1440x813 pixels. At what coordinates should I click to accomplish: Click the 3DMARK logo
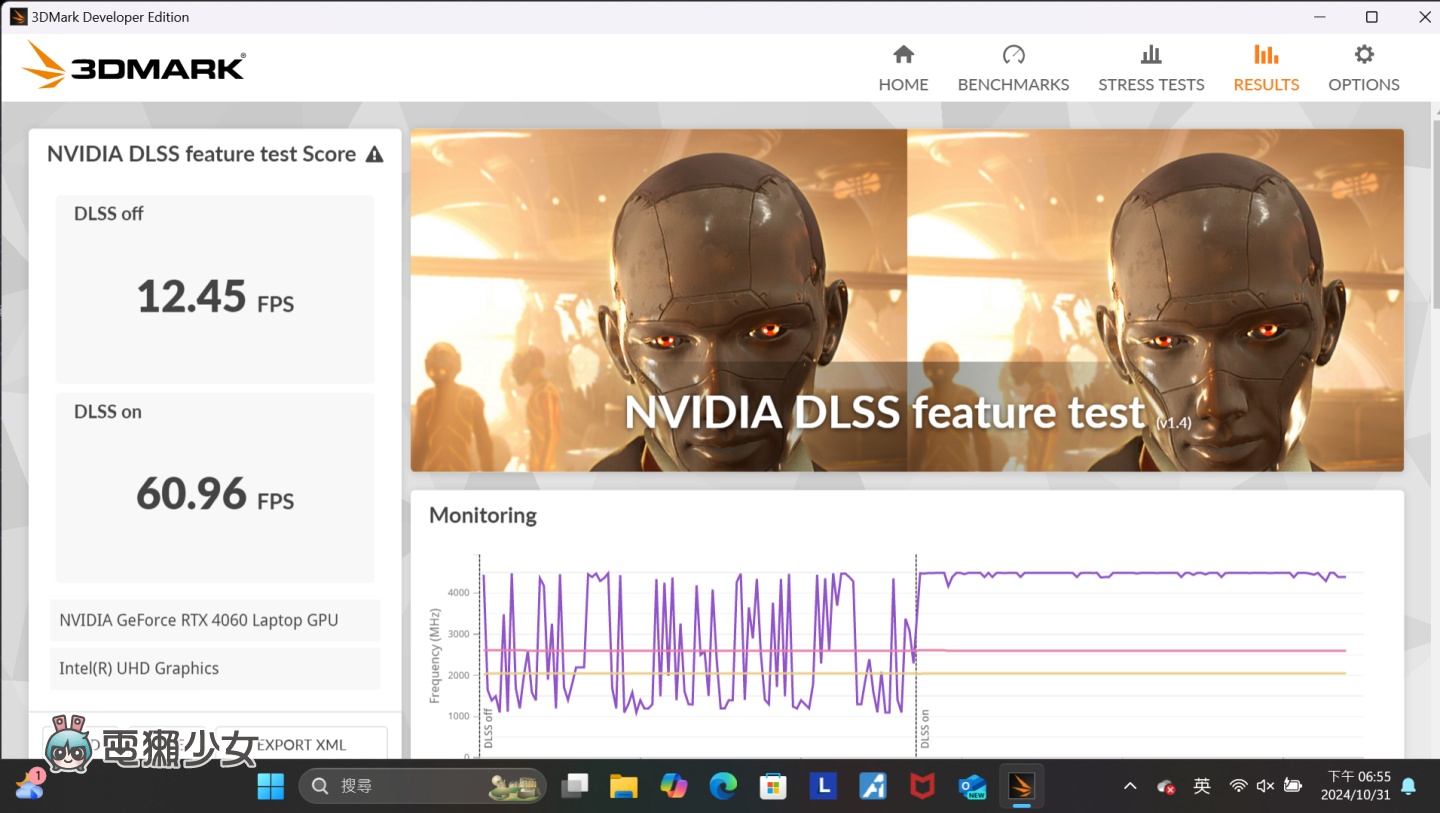coord(134,65)
